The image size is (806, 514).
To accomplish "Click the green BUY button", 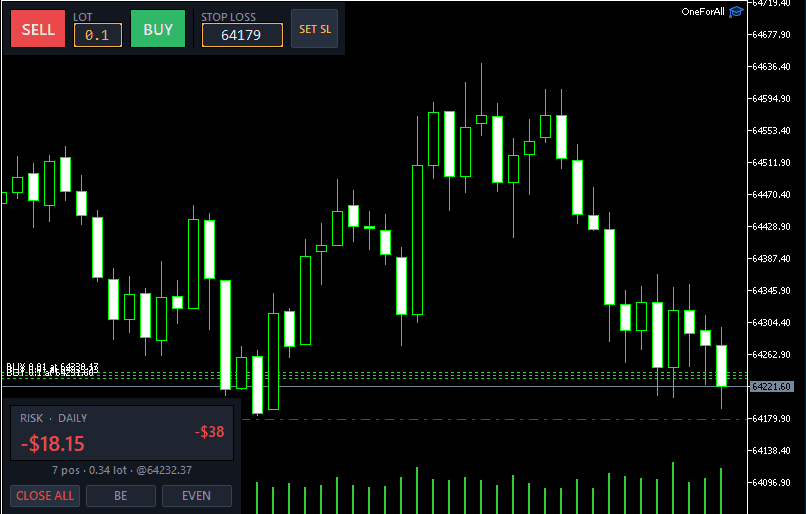I will click(x=158, y=29).
